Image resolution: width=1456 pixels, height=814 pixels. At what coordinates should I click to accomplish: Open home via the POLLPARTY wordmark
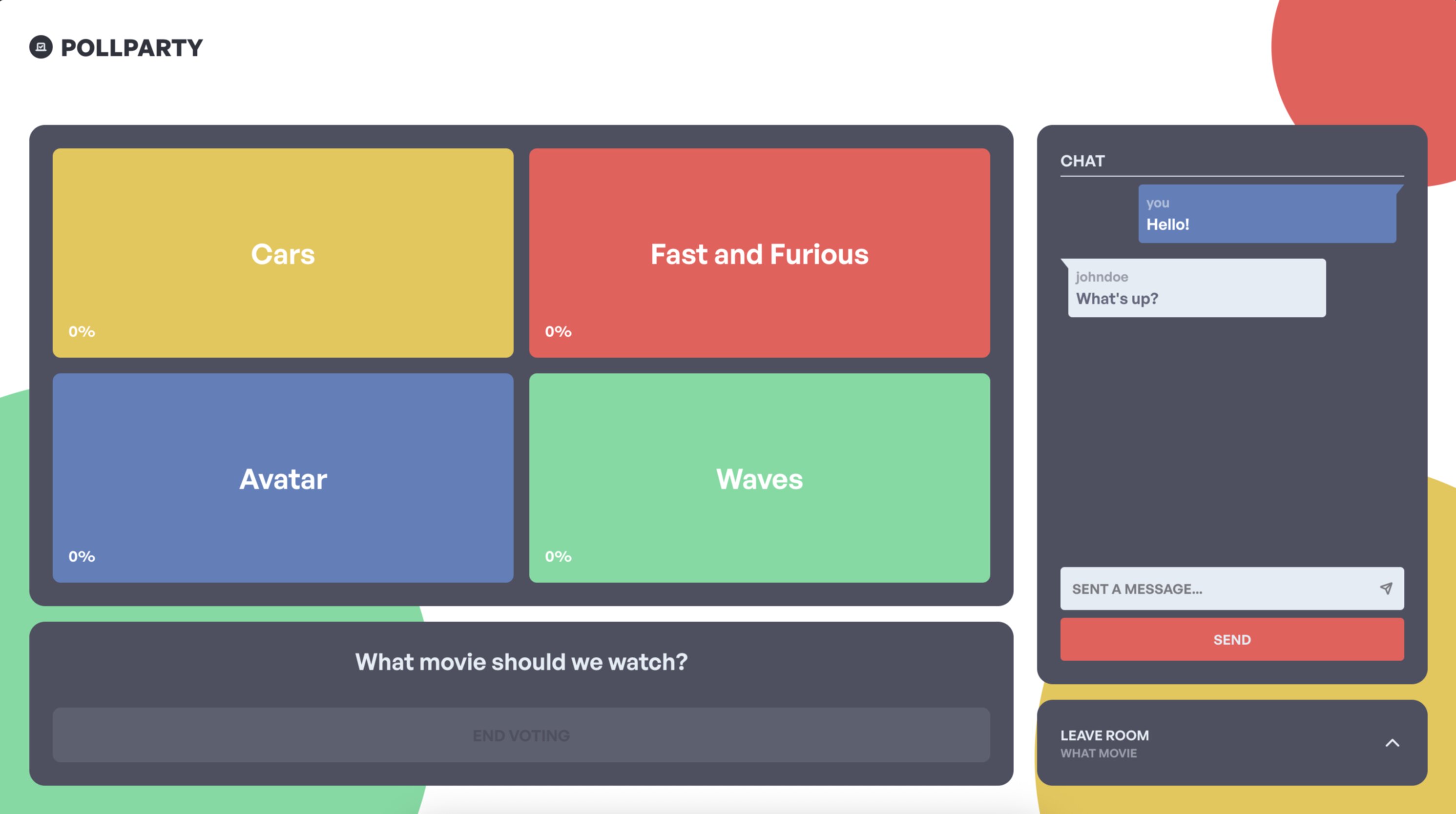tap(131, 47)
